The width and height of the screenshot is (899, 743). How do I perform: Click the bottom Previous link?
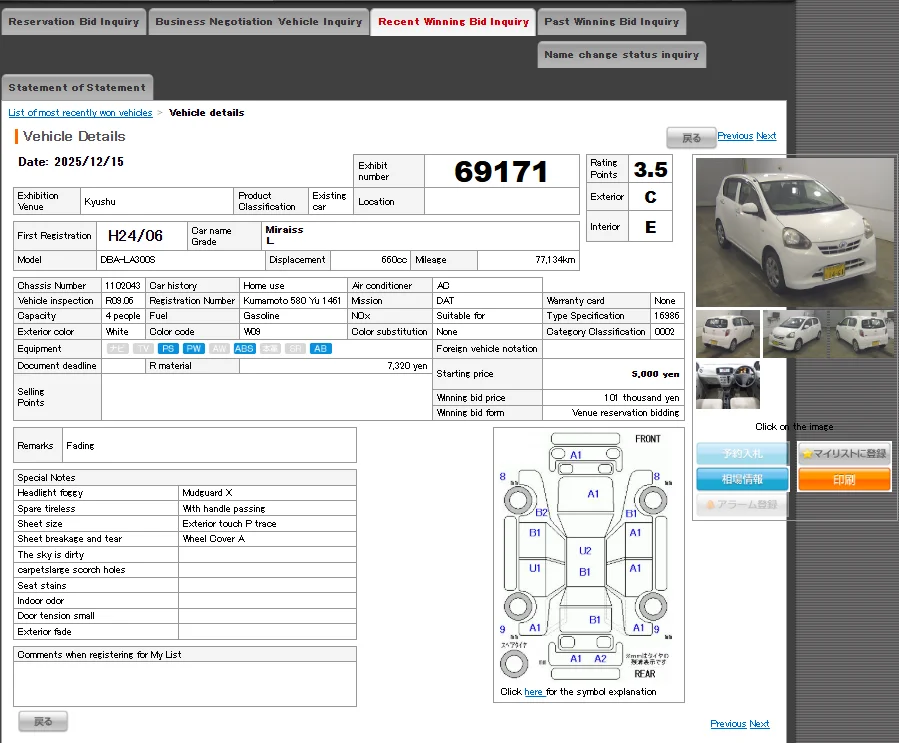tap(728, 724)
